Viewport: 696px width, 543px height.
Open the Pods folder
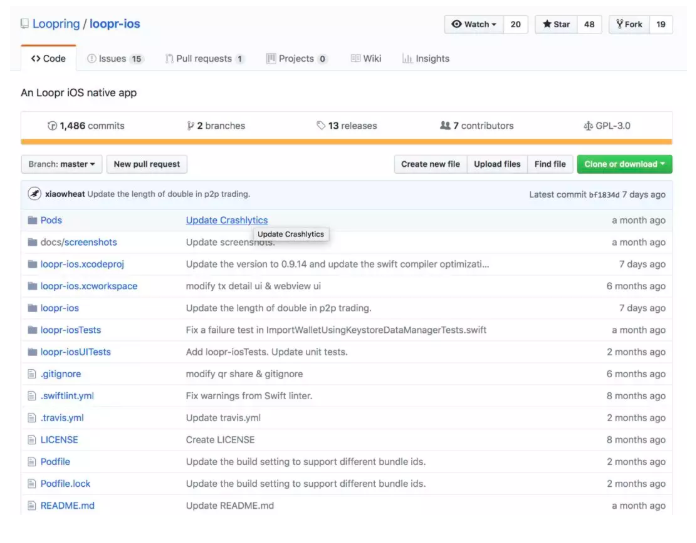[51, 220]
